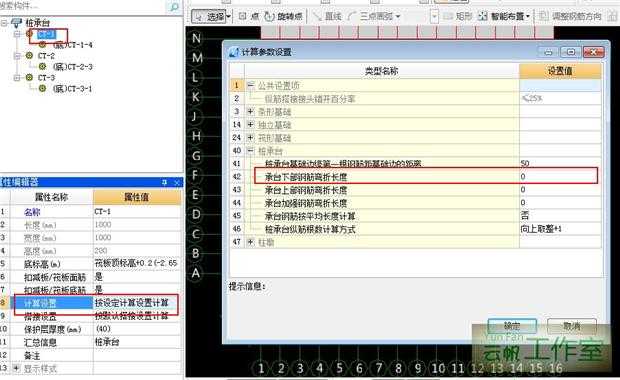
Task: Click the 备注 property value cell
Action: pos(137,355)
